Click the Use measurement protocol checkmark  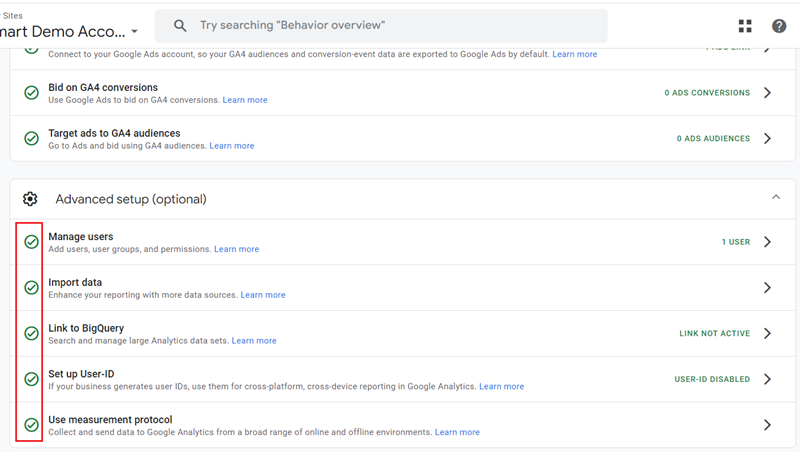tap(32, 425)
